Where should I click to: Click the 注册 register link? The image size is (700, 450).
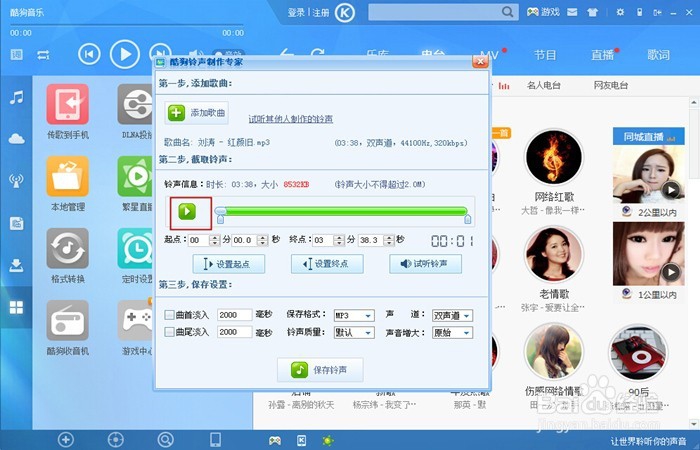point(321,12)
